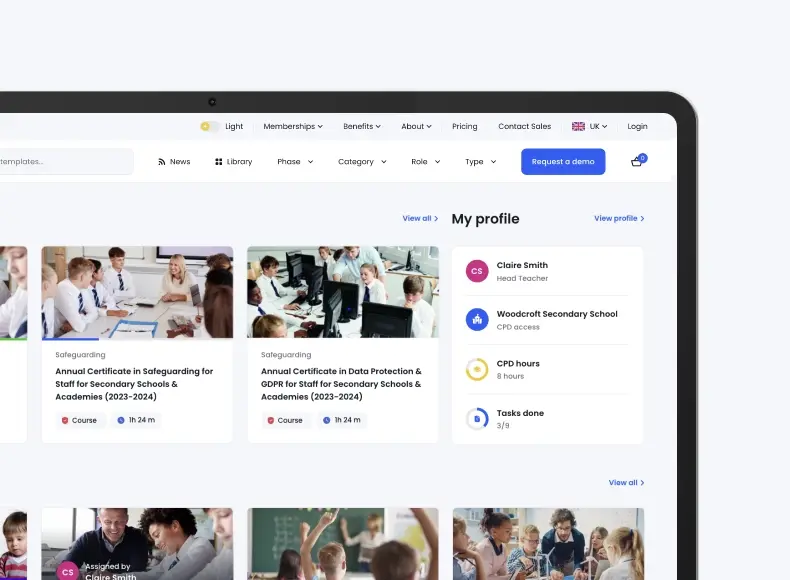Click the Library grid icon
790x580 pixels.
pos(219,162)
